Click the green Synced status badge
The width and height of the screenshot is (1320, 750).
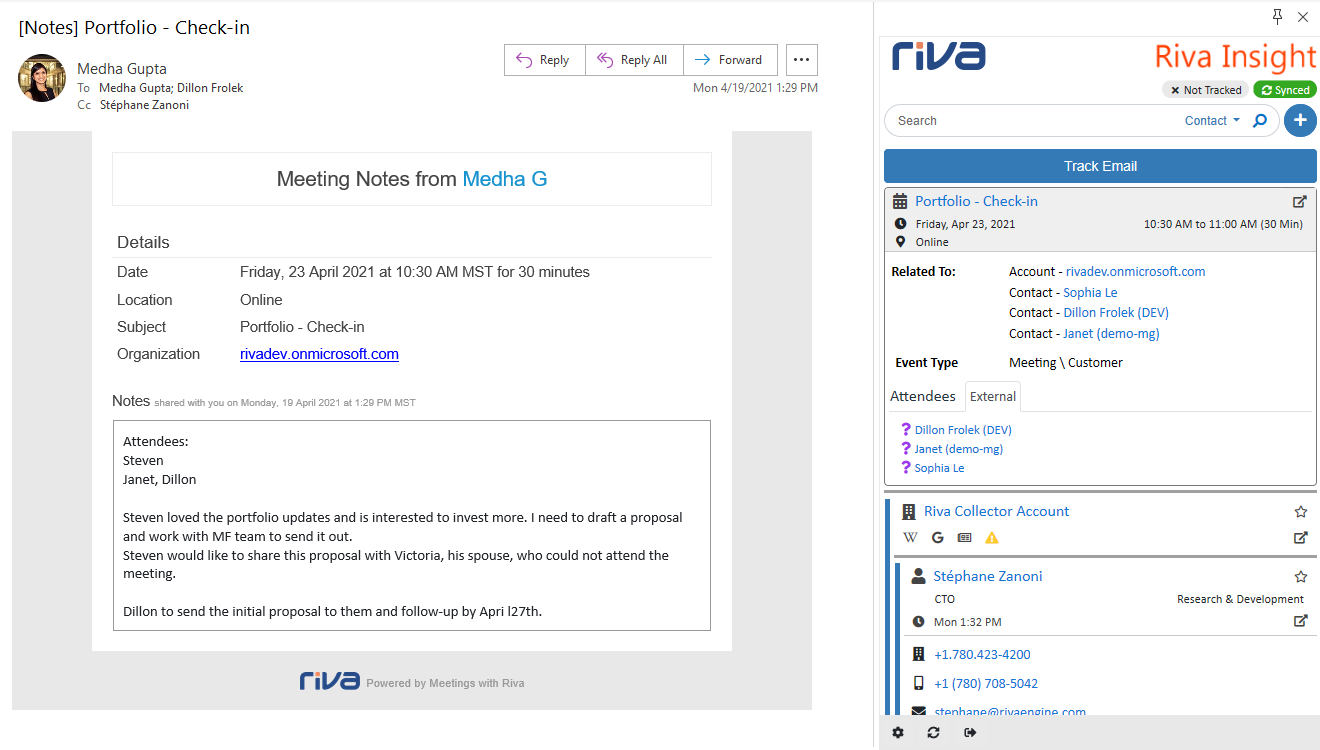coord(1285,90)
